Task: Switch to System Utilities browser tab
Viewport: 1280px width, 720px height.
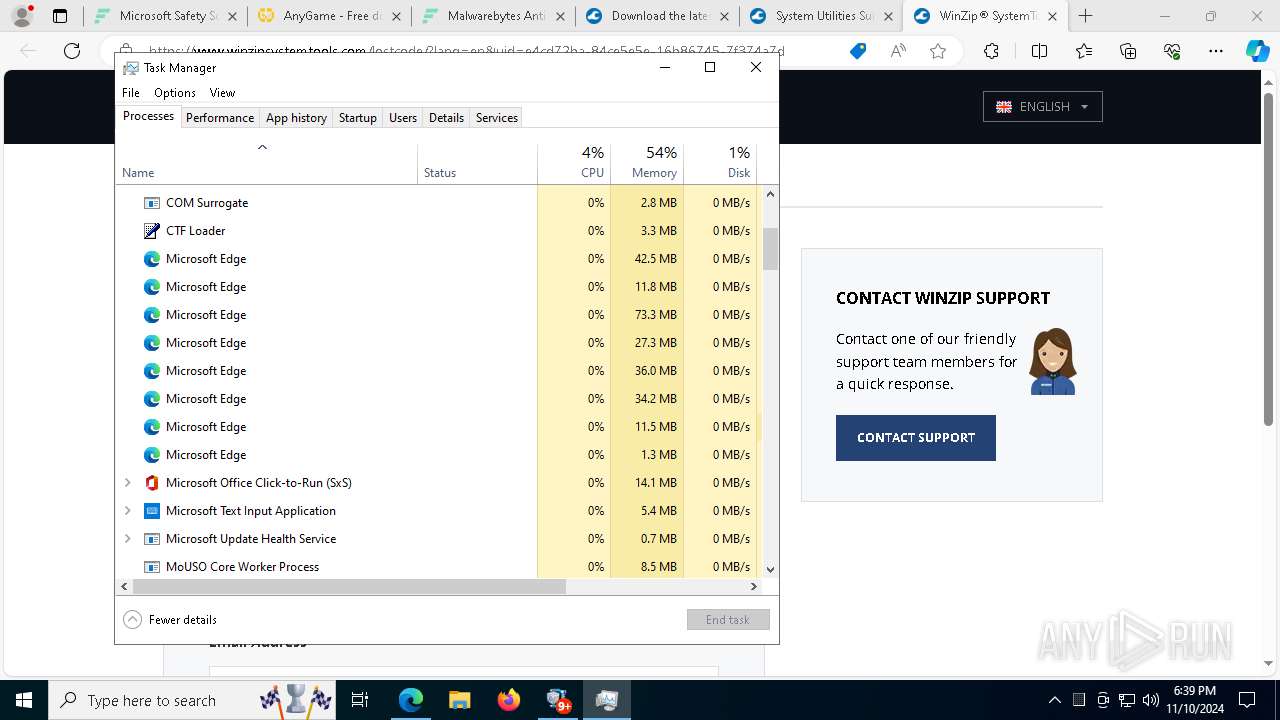Action: click(822, 16)
